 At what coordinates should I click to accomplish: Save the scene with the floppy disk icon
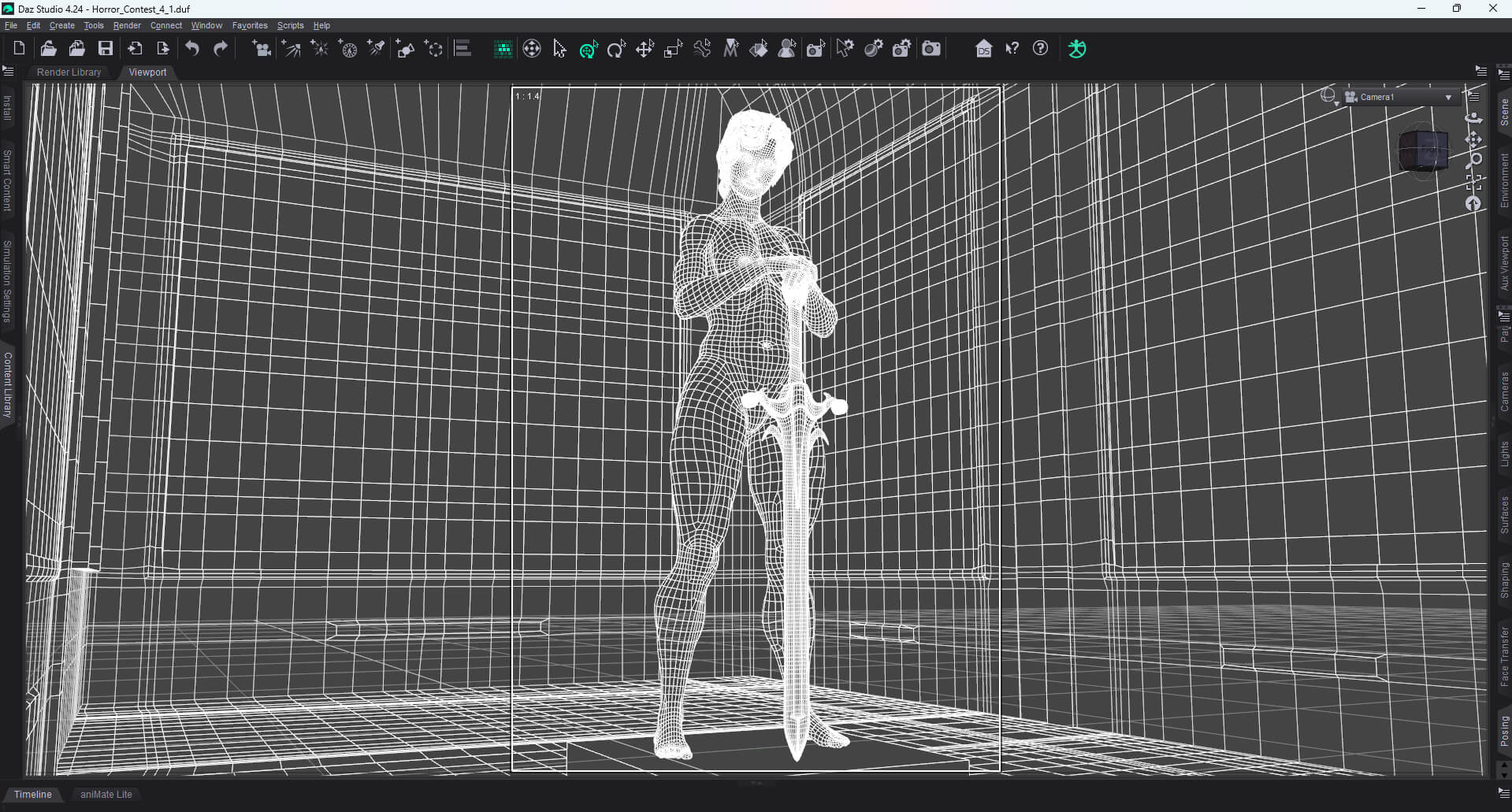pos(106,49)
